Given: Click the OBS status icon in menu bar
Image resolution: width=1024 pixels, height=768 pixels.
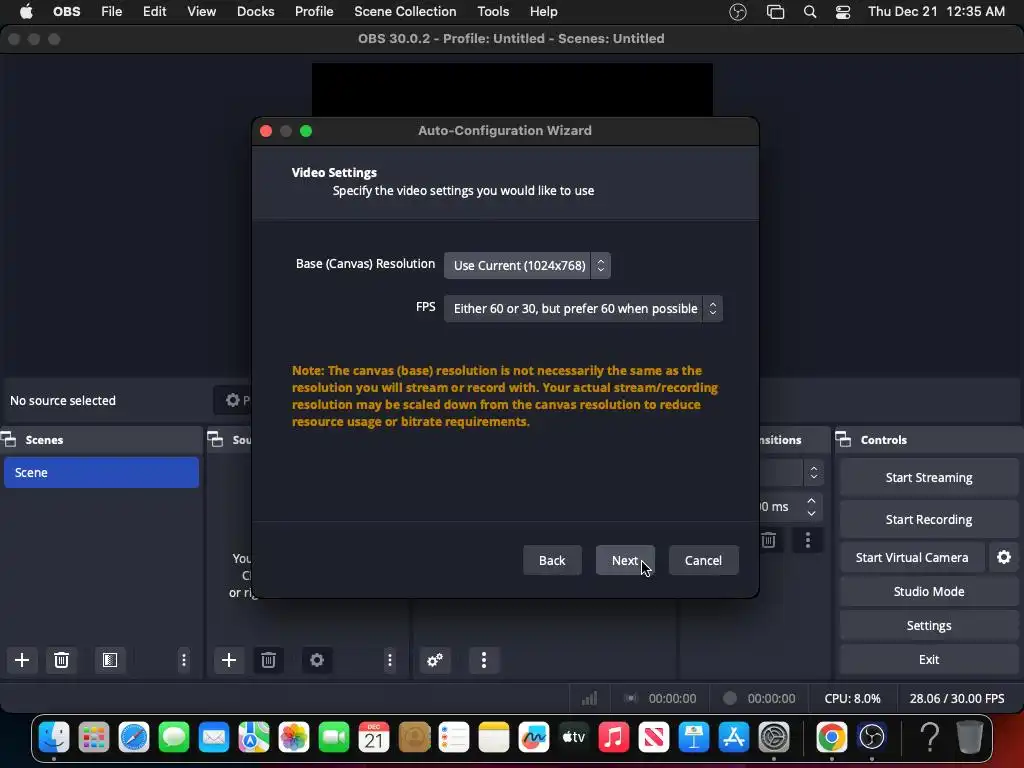Looking at the screenshot, I should (x=738, y=12).
